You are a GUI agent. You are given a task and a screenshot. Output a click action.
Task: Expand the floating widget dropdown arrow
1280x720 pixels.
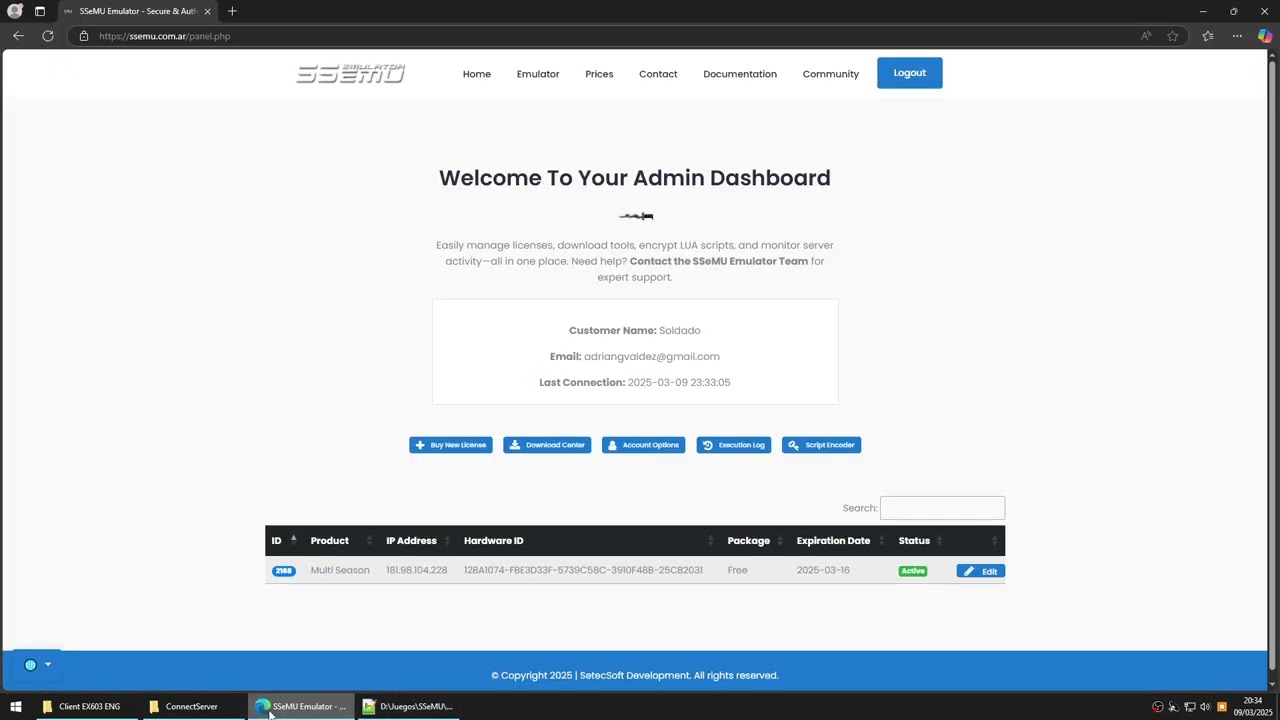[47, 665]
